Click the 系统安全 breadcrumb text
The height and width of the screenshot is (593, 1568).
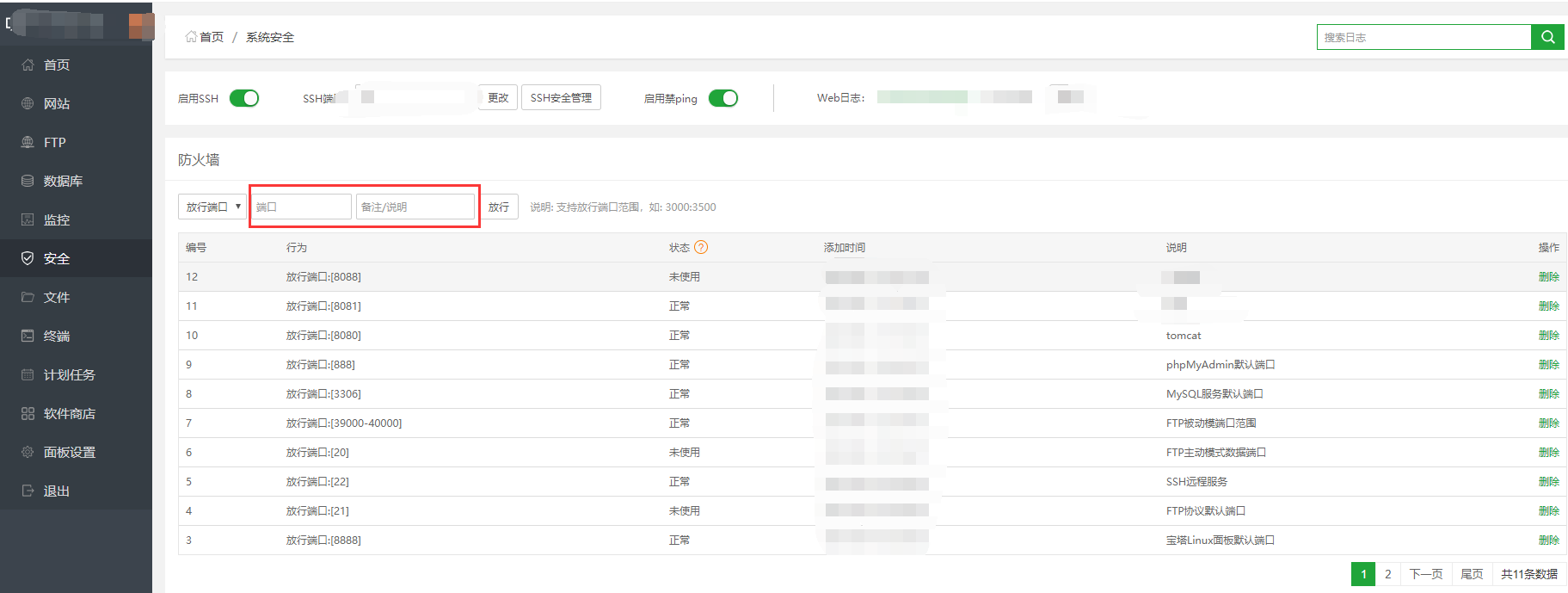270,37
